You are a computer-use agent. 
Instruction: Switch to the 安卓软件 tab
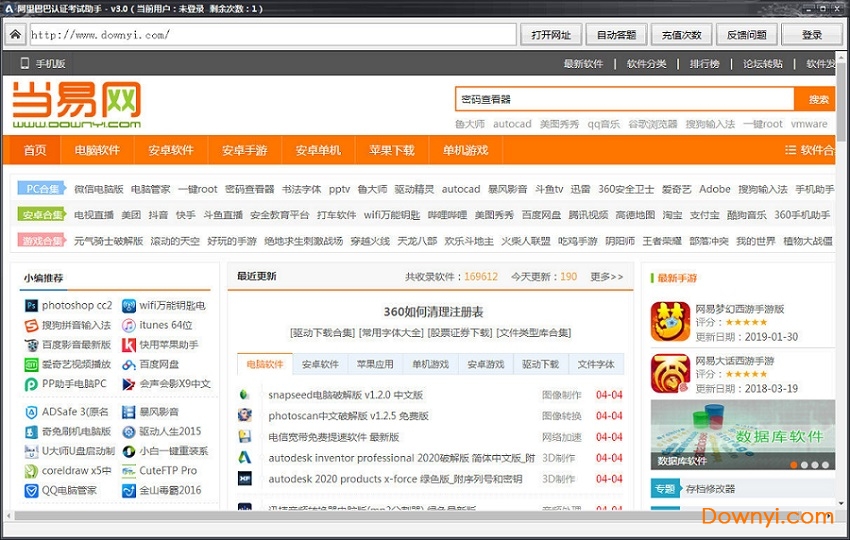(x=320, y=365)
